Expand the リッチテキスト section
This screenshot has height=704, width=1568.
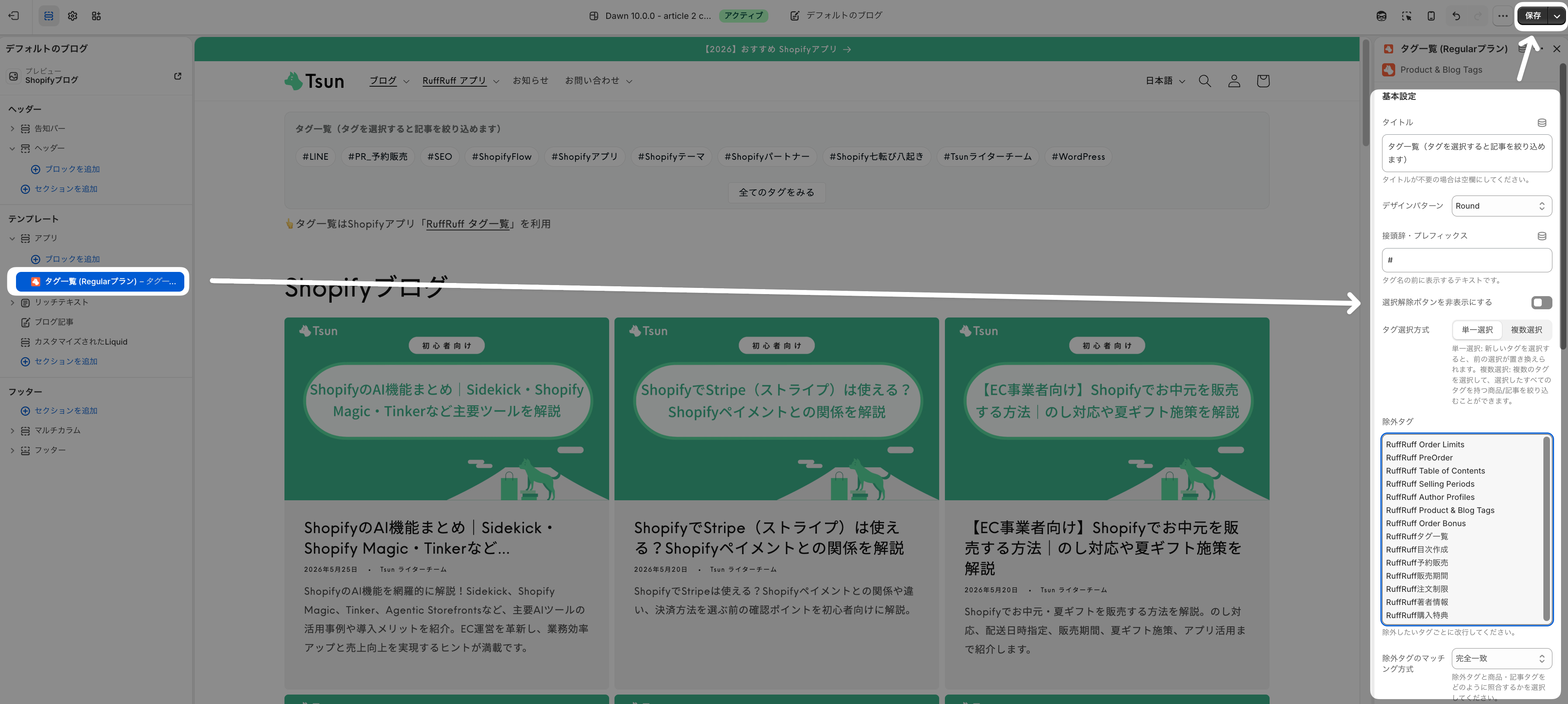[x=12, y=303]
